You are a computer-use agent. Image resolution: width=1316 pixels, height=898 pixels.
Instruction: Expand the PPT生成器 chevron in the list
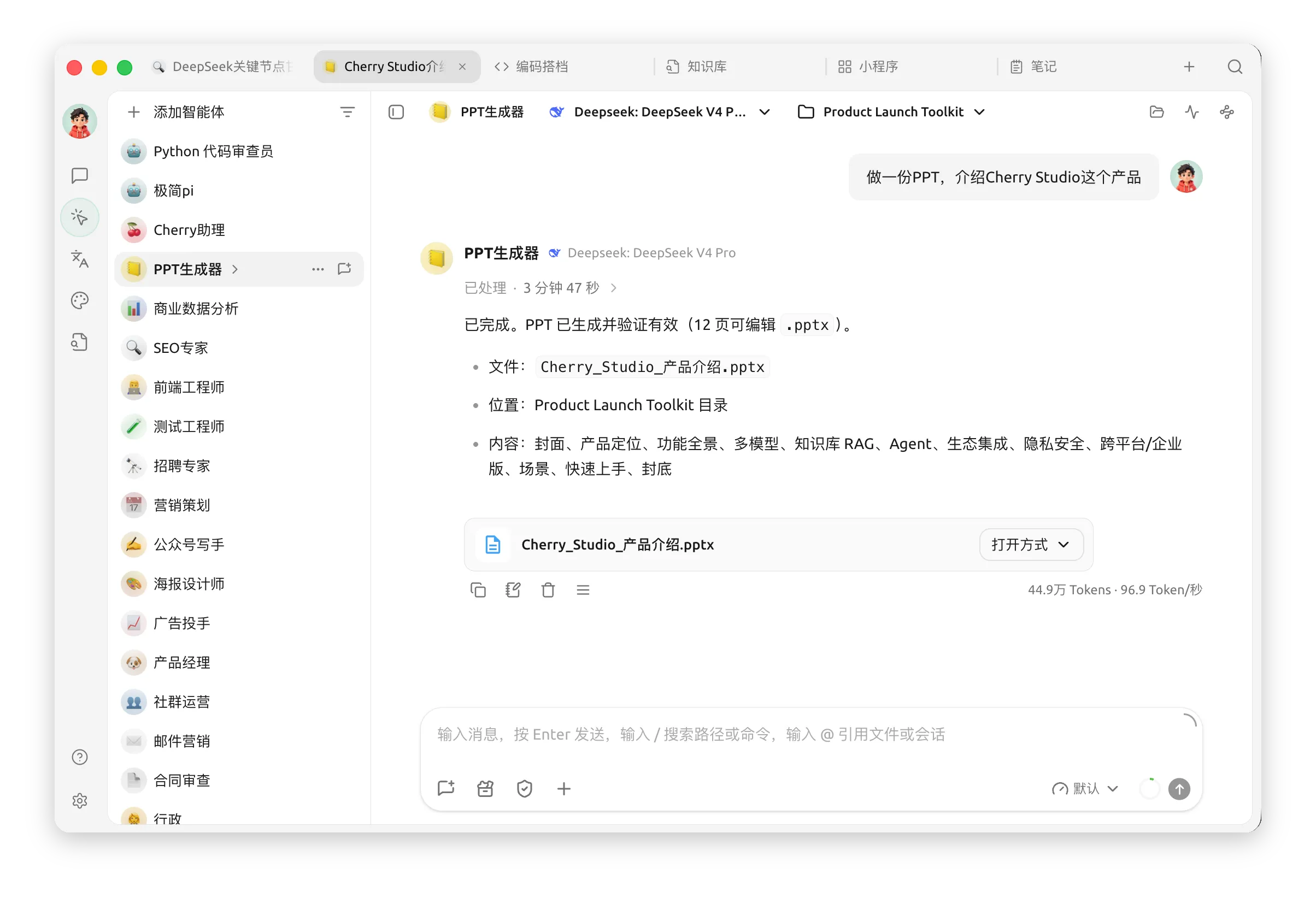235,269
